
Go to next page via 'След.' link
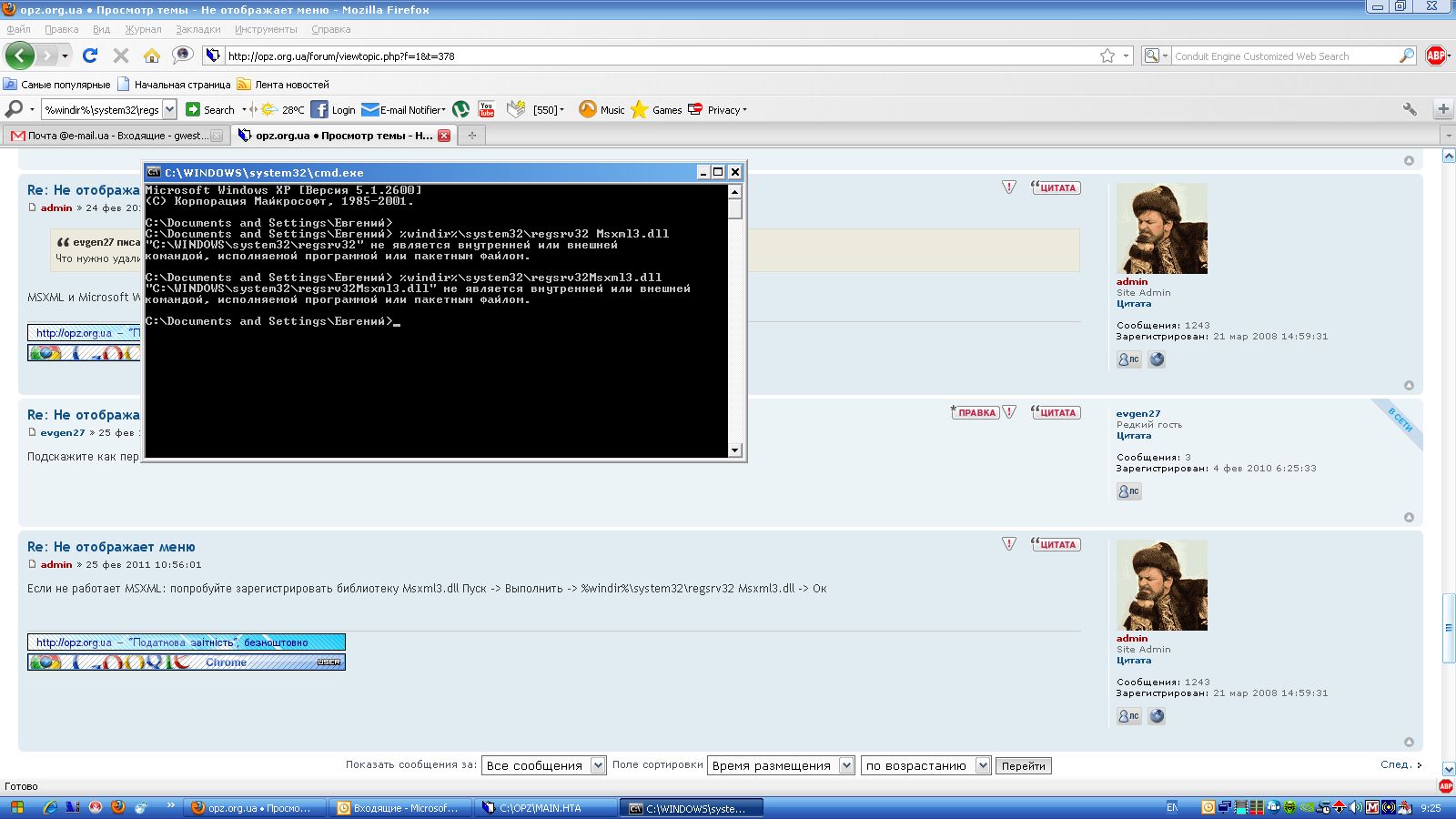click(x=1400, y=764)
